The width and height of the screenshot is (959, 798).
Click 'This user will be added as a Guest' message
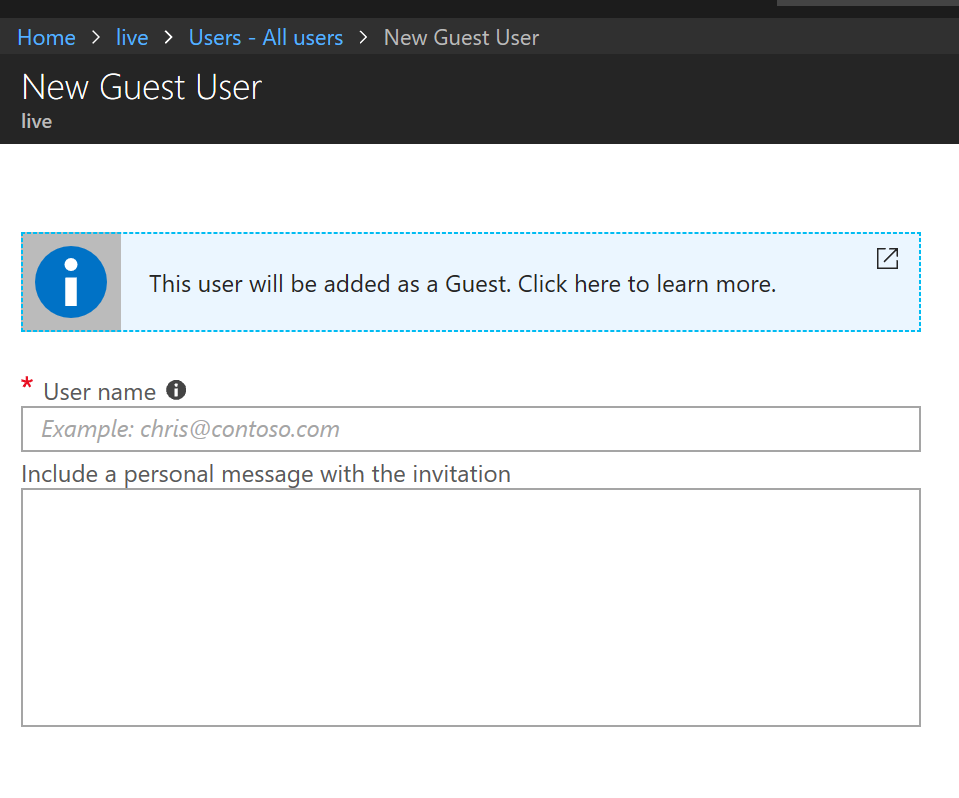[x=462, y=284]
